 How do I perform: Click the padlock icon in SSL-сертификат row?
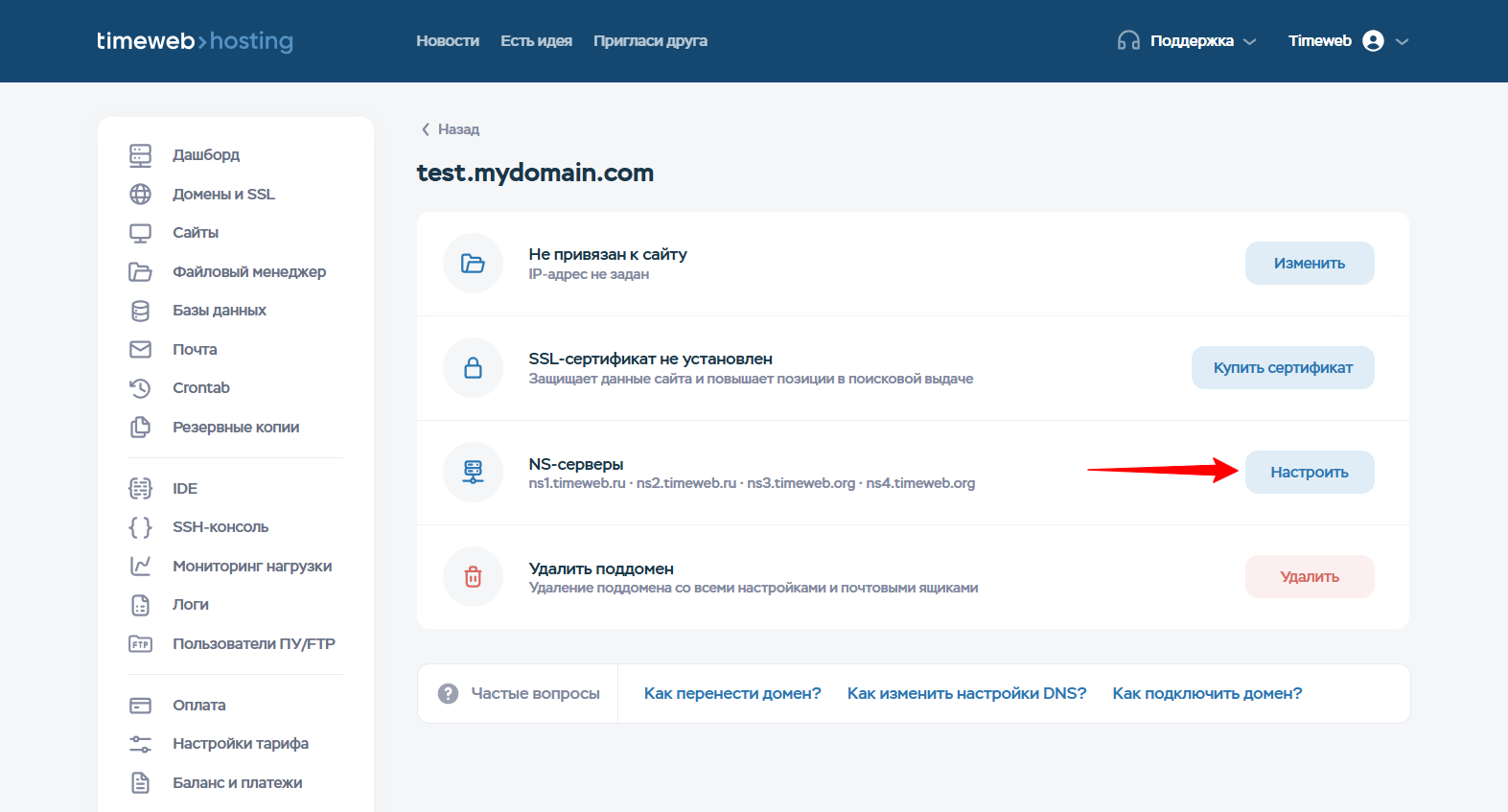pos(473,368)
